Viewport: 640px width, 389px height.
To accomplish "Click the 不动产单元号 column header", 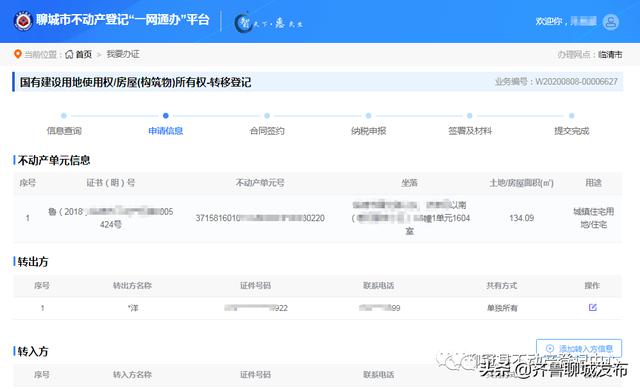I will coord(260,182).
